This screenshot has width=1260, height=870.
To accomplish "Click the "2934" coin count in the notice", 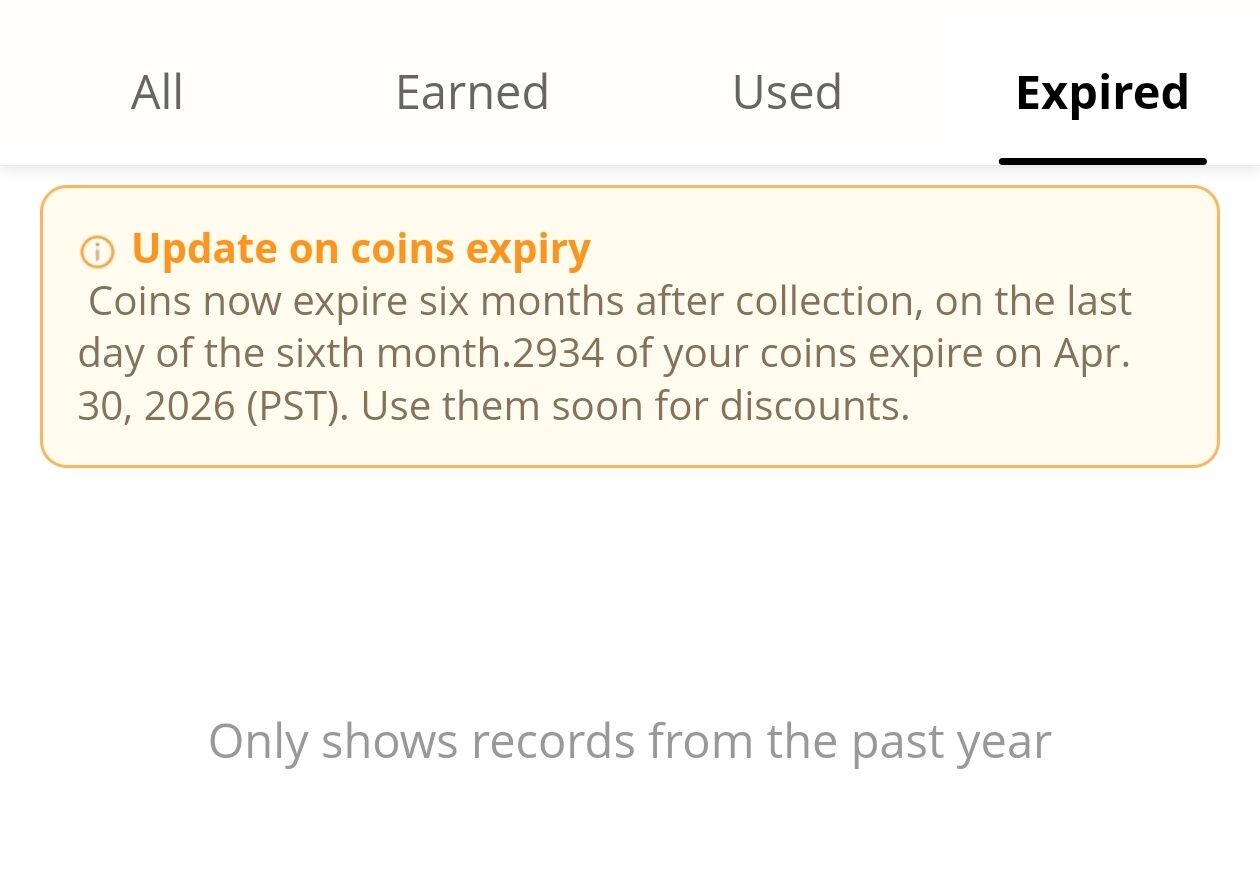I will tap(558, 354).
